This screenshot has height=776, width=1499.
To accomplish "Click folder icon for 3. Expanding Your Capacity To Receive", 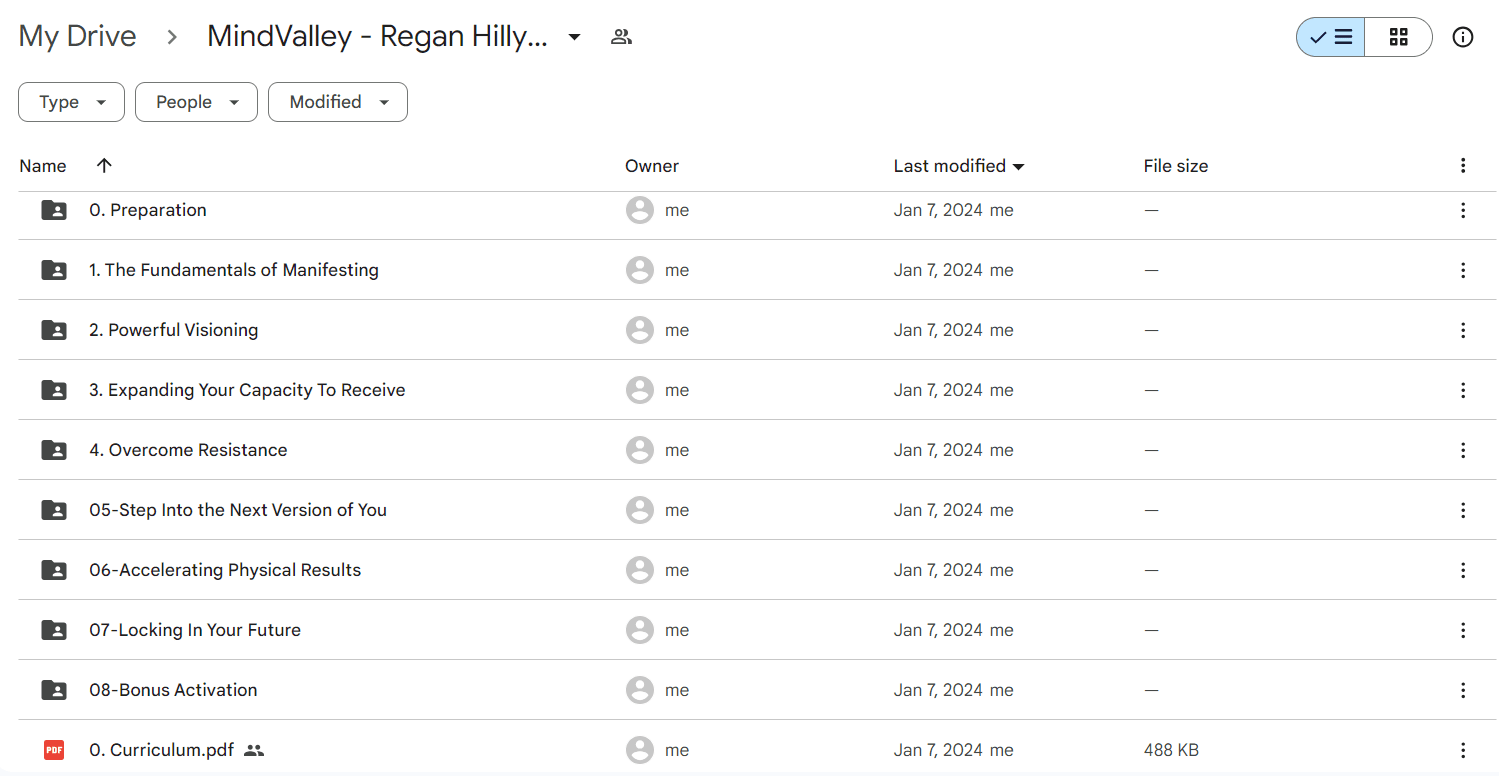I will click(x=54, y=390).
